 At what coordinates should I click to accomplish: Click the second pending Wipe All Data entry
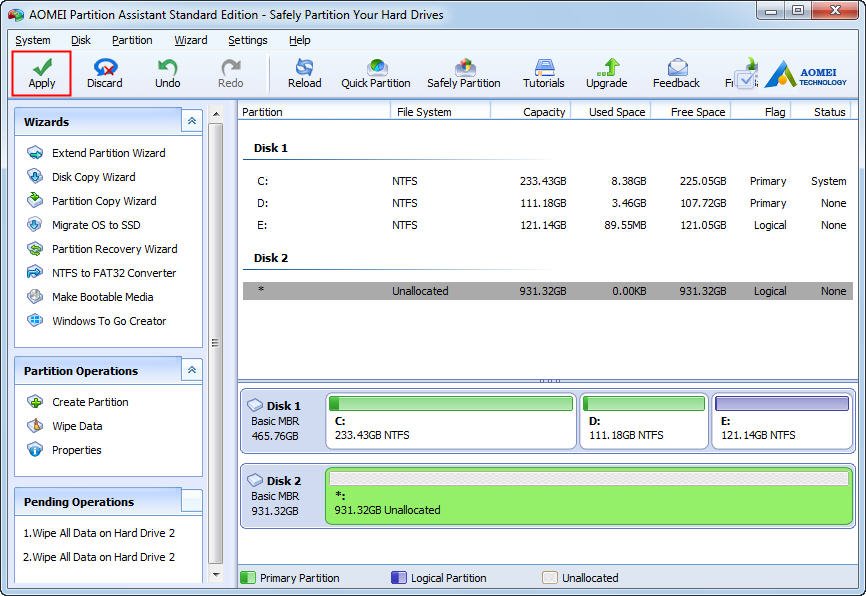tap(99, 557)
